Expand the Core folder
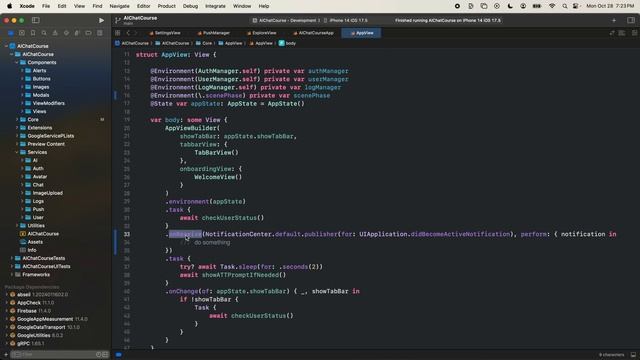Image resolution: width=640 pixels, height=360 pixels. (17, 120)
